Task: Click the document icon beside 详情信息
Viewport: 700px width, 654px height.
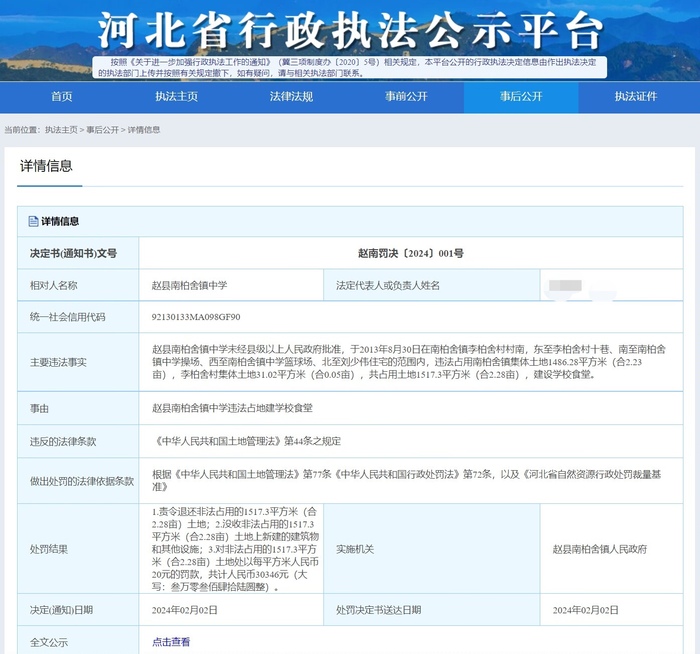Action: coord(33,221)
